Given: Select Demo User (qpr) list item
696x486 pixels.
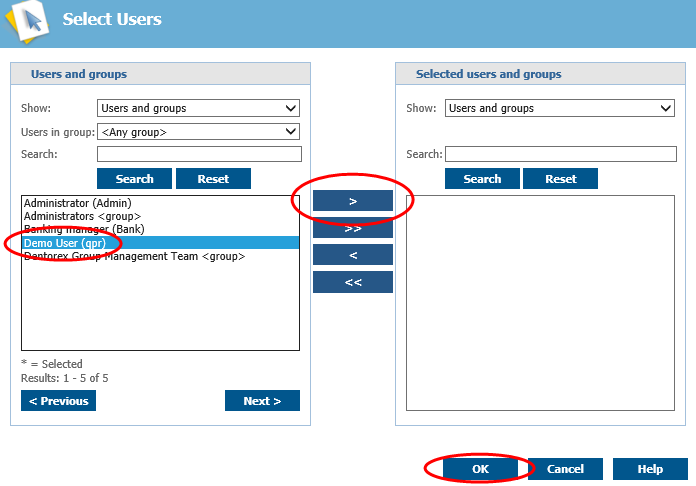Looking at the screenshot, I should [65, 243].
